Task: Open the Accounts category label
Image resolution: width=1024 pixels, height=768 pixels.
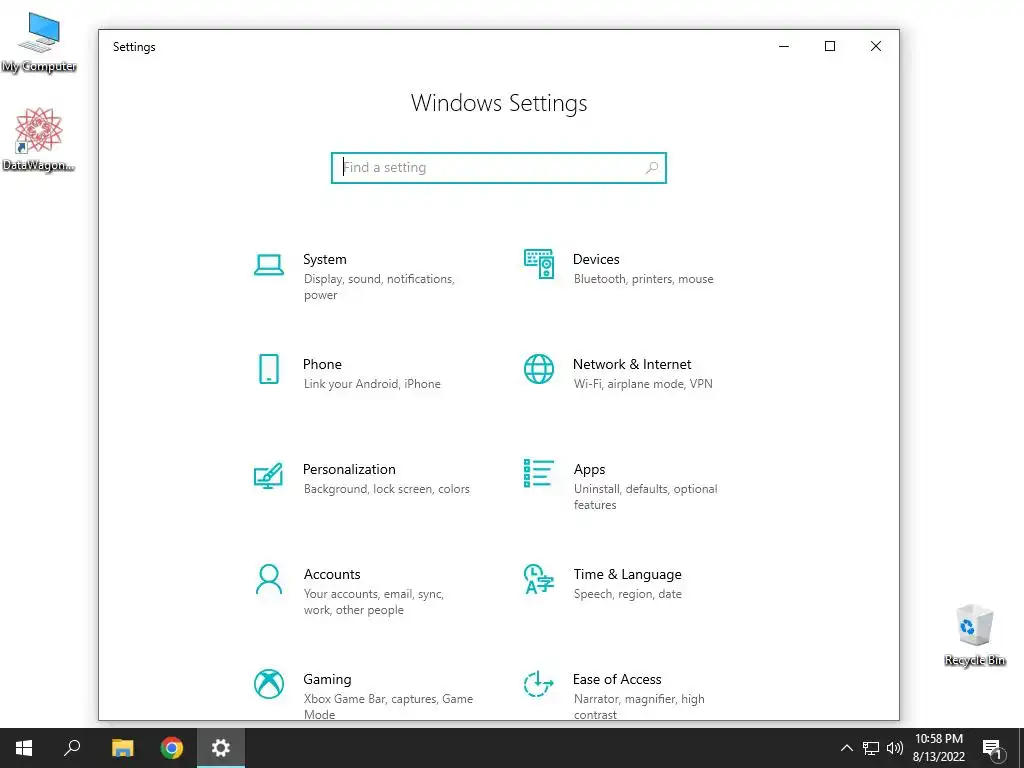Action: [332, 575]
